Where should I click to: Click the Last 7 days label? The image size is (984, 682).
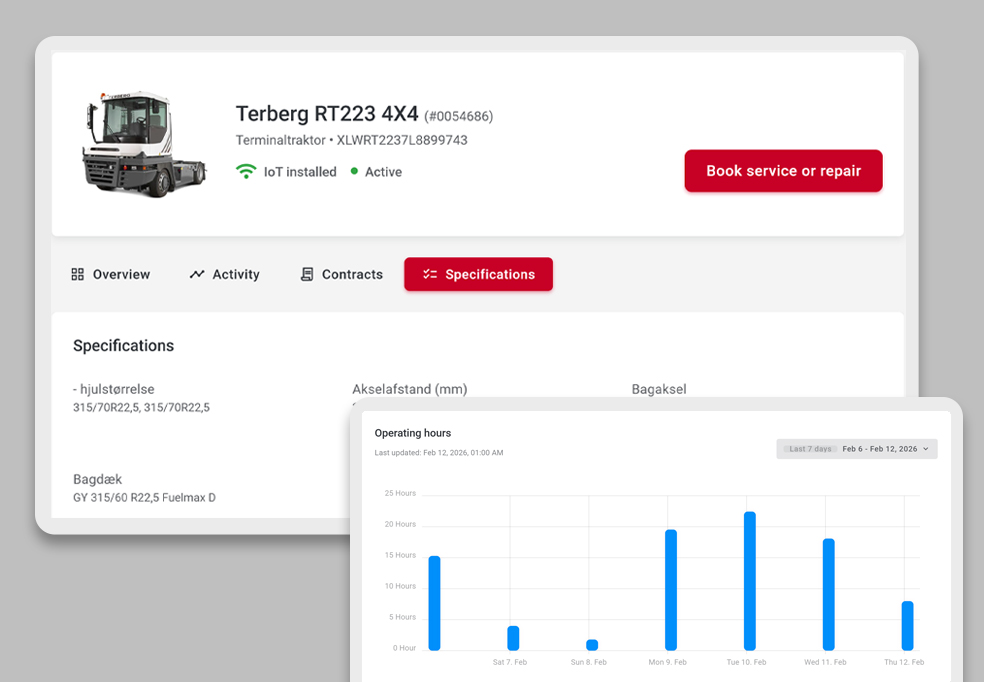click(x=810, y=449)
